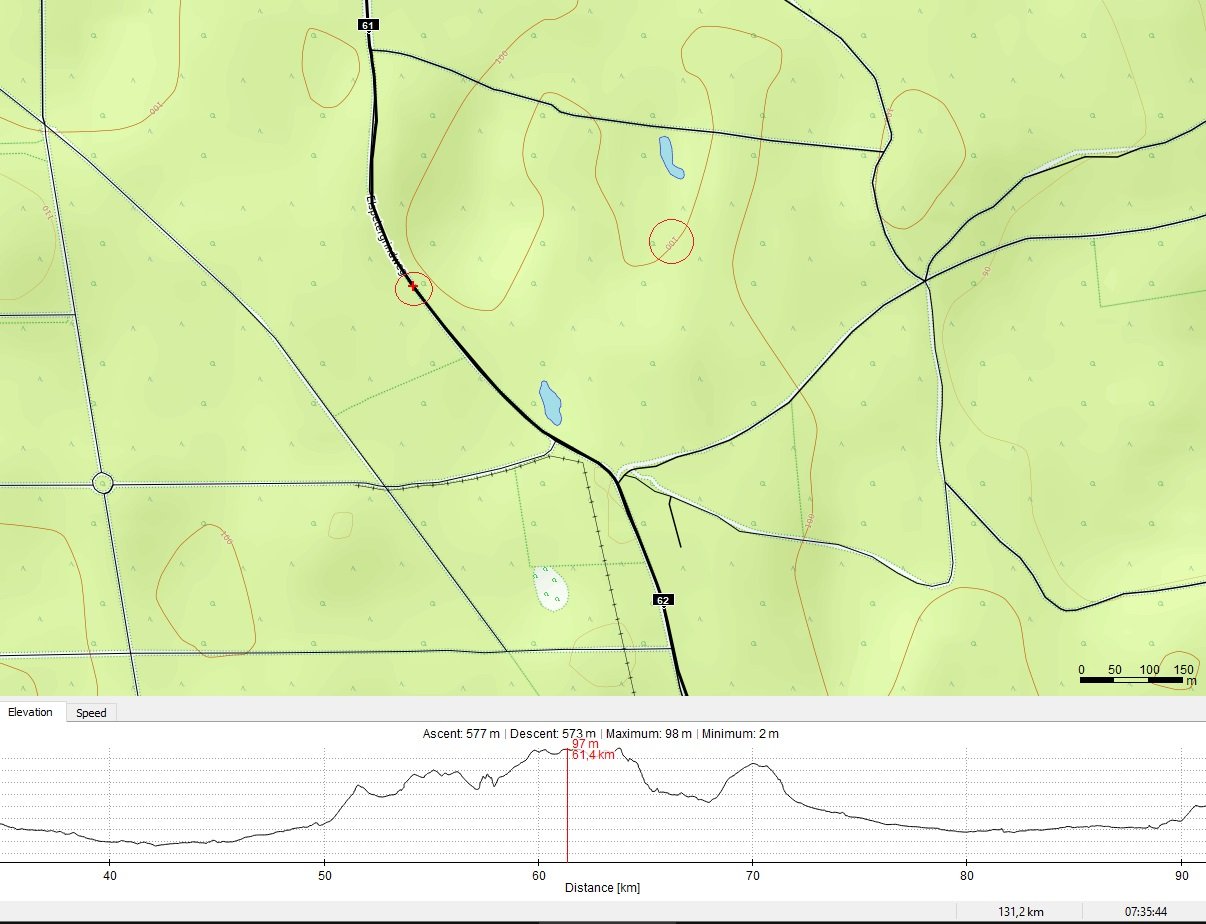Click the kilometer 62 road marker
The width and height of the screenshot is (1206, 924).
pos(662,600)
